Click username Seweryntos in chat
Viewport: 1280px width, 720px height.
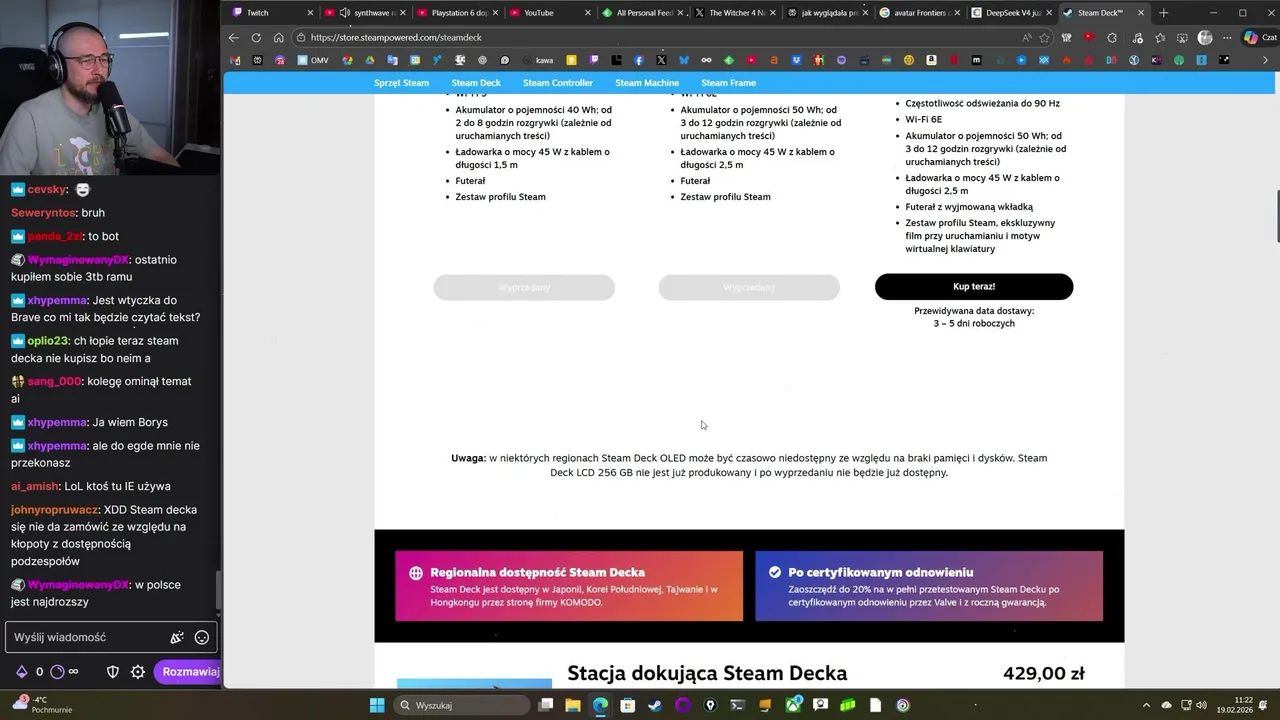[x=44, y=212]
